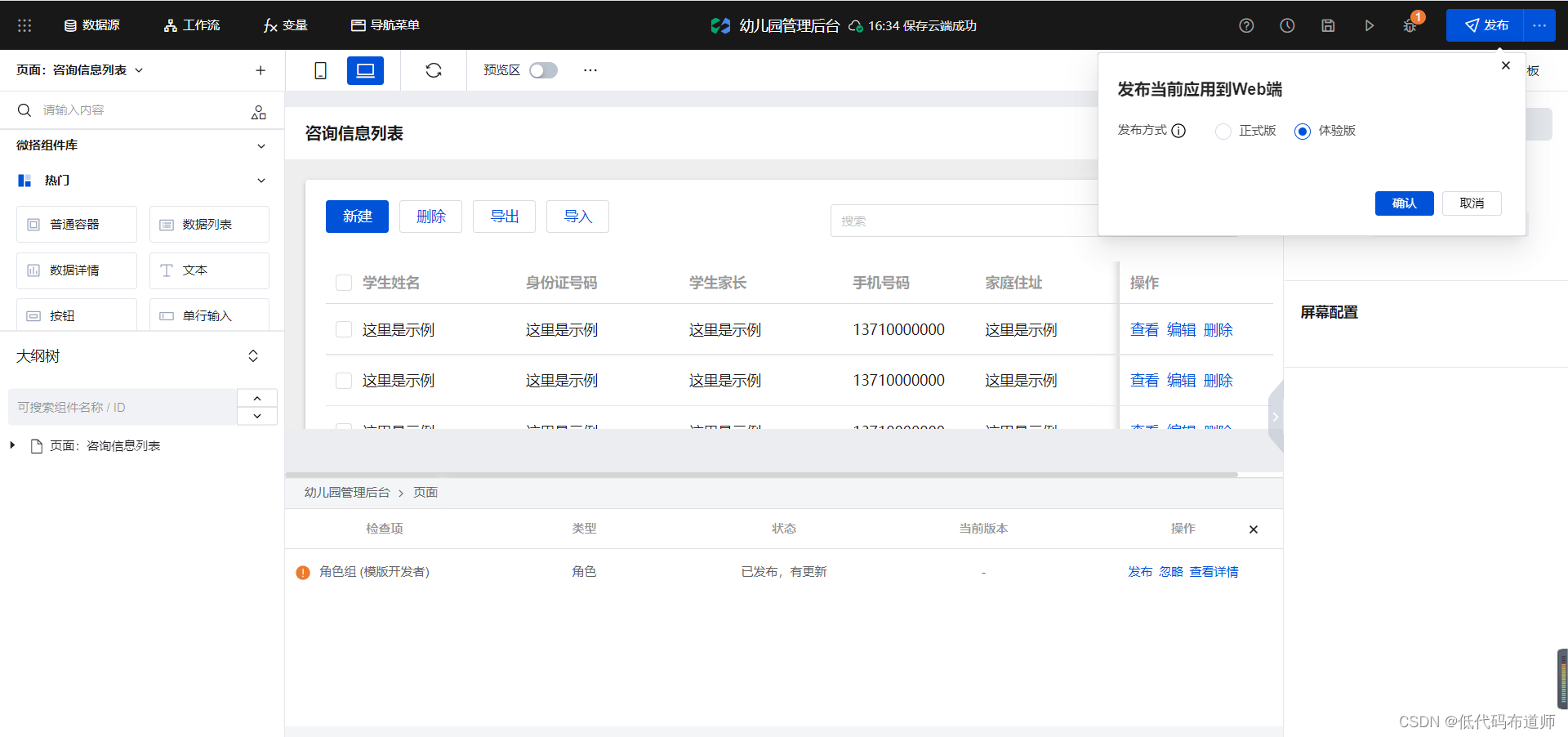Click the refresh canvas icon

coord(434,70)
